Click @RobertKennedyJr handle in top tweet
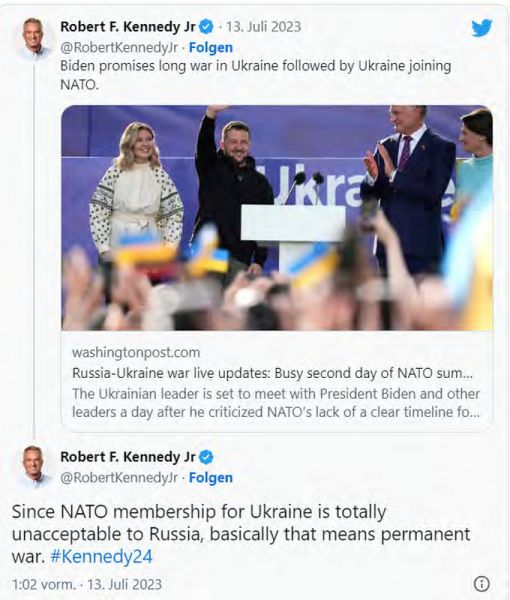Image resolution: width=510 pixels, height=600 pixels. pyautogui.click(x=119, y=47)
